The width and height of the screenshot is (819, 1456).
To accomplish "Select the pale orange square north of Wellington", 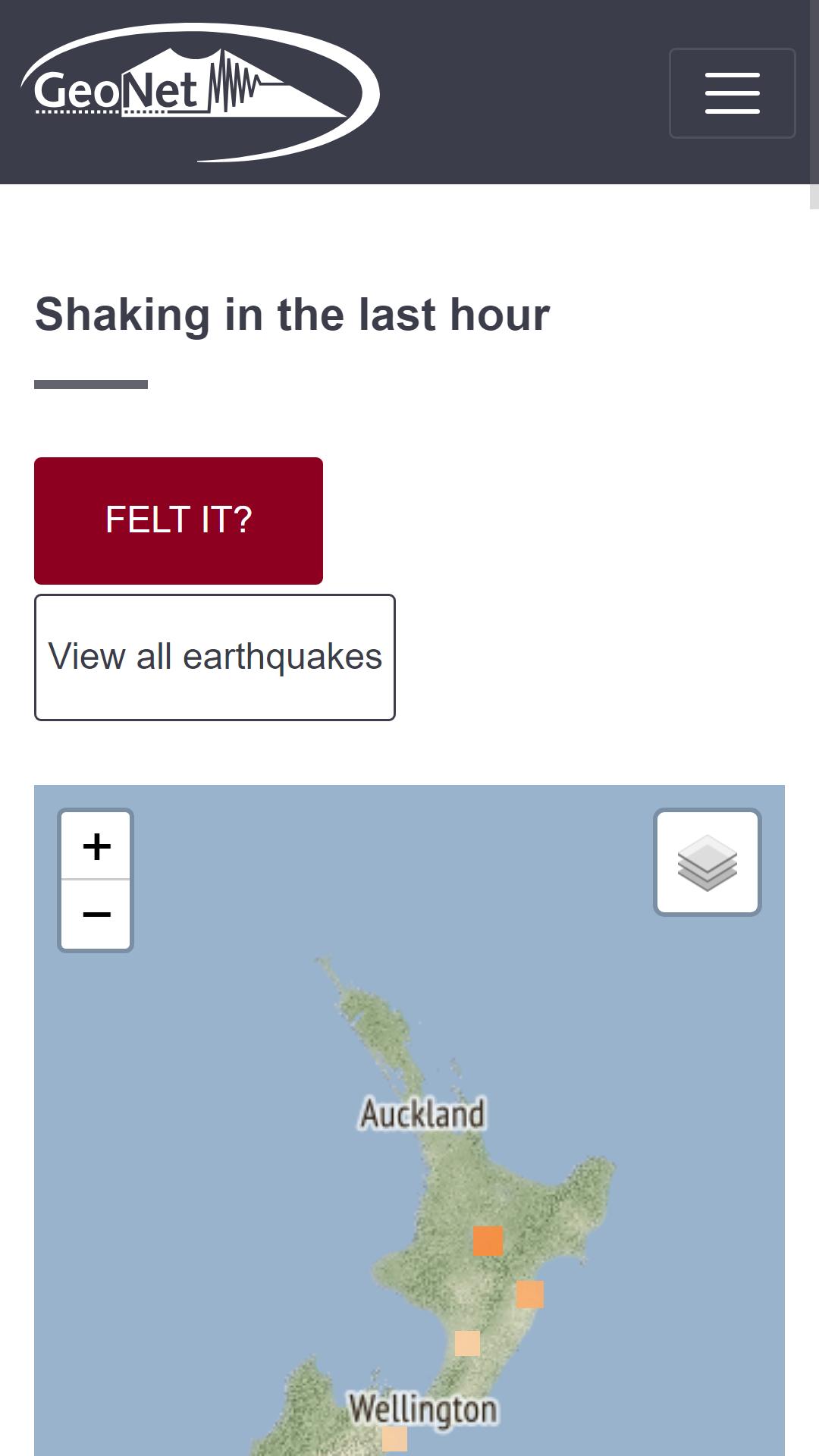I will click(x=467, y=1343).
